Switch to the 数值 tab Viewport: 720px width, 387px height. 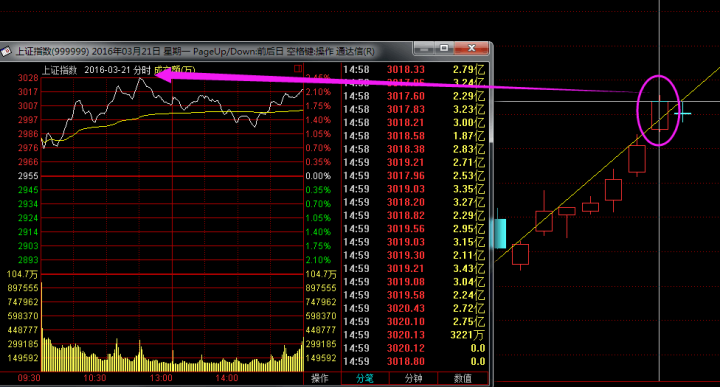coord(462,378)
